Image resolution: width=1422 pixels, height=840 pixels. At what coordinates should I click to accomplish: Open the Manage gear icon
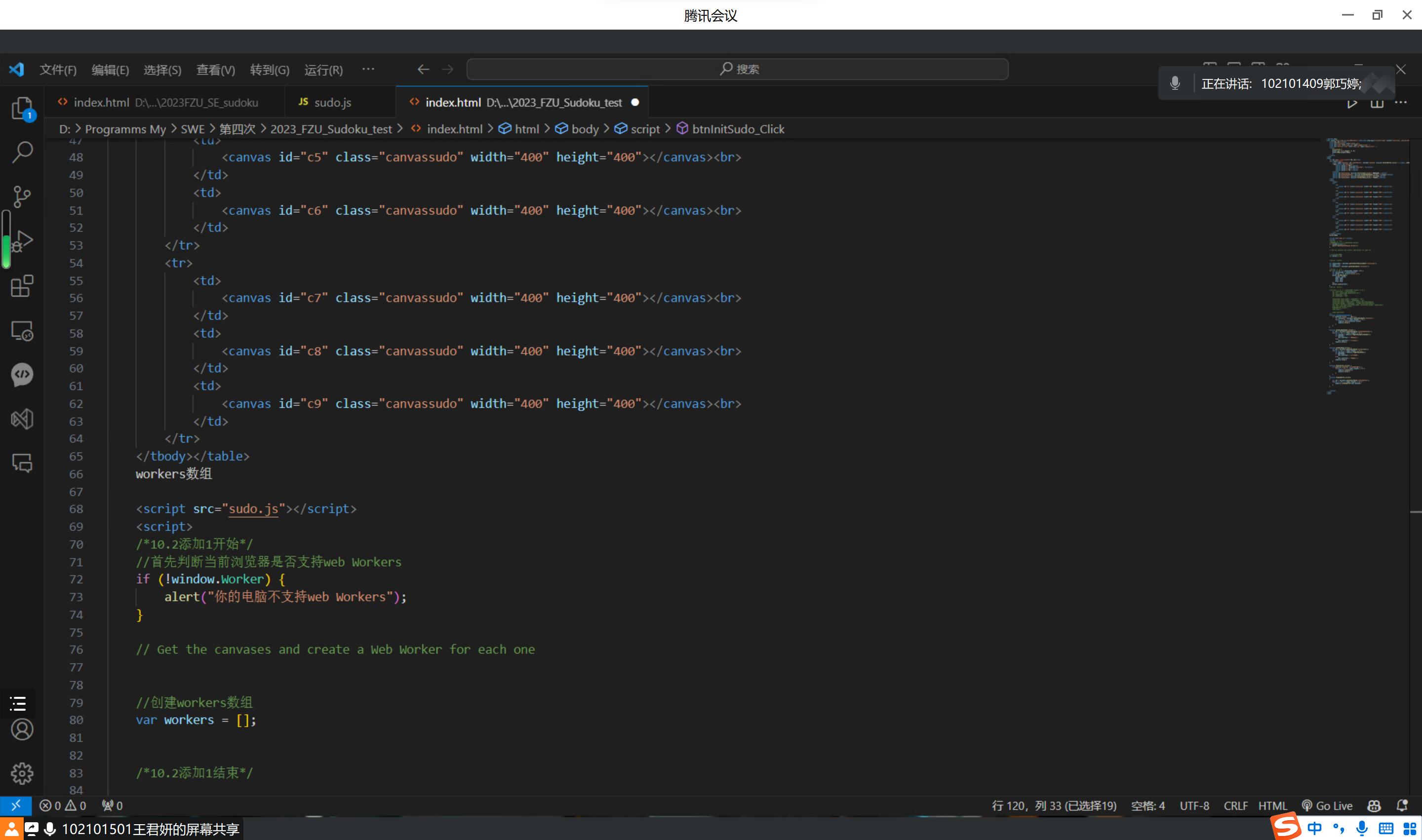22,773
